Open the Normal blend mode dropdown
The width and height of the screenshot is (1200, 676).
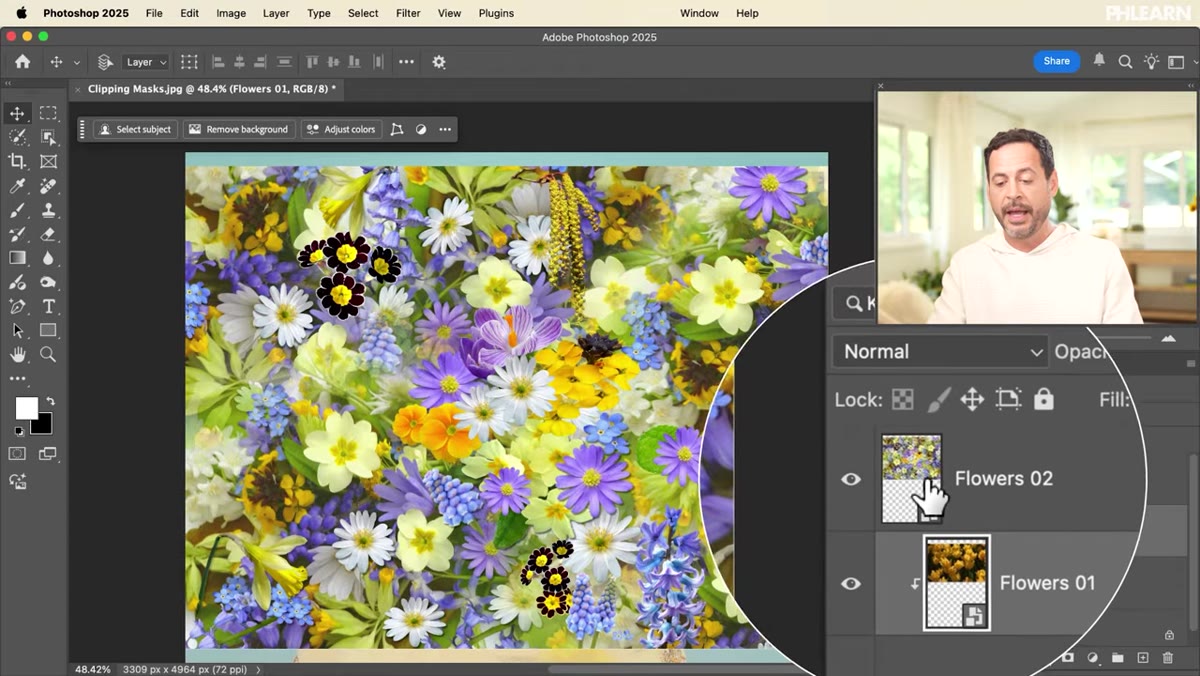[941, 351]
